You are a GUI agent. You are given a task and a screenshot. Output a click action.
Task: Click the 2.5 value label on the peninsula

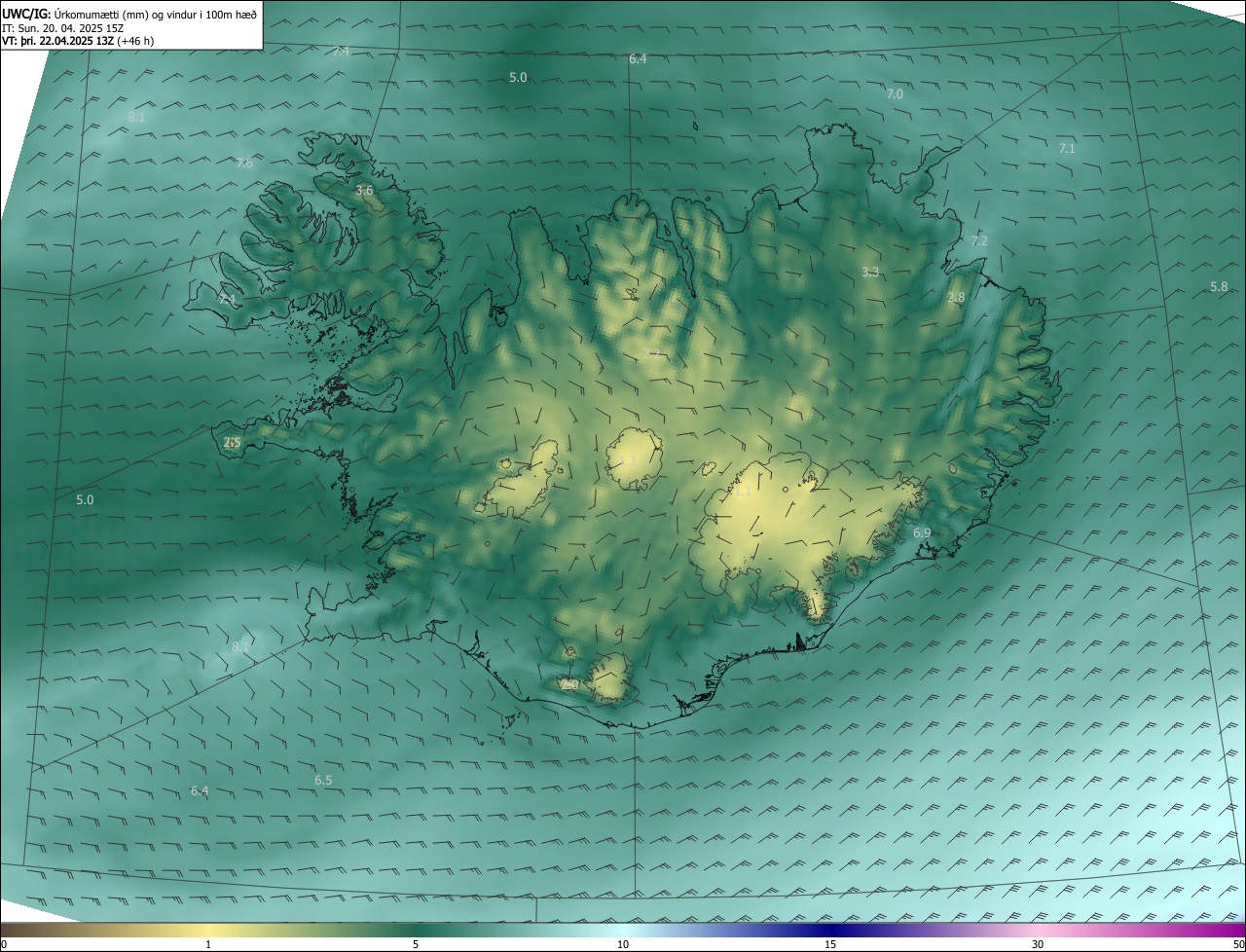232,442
